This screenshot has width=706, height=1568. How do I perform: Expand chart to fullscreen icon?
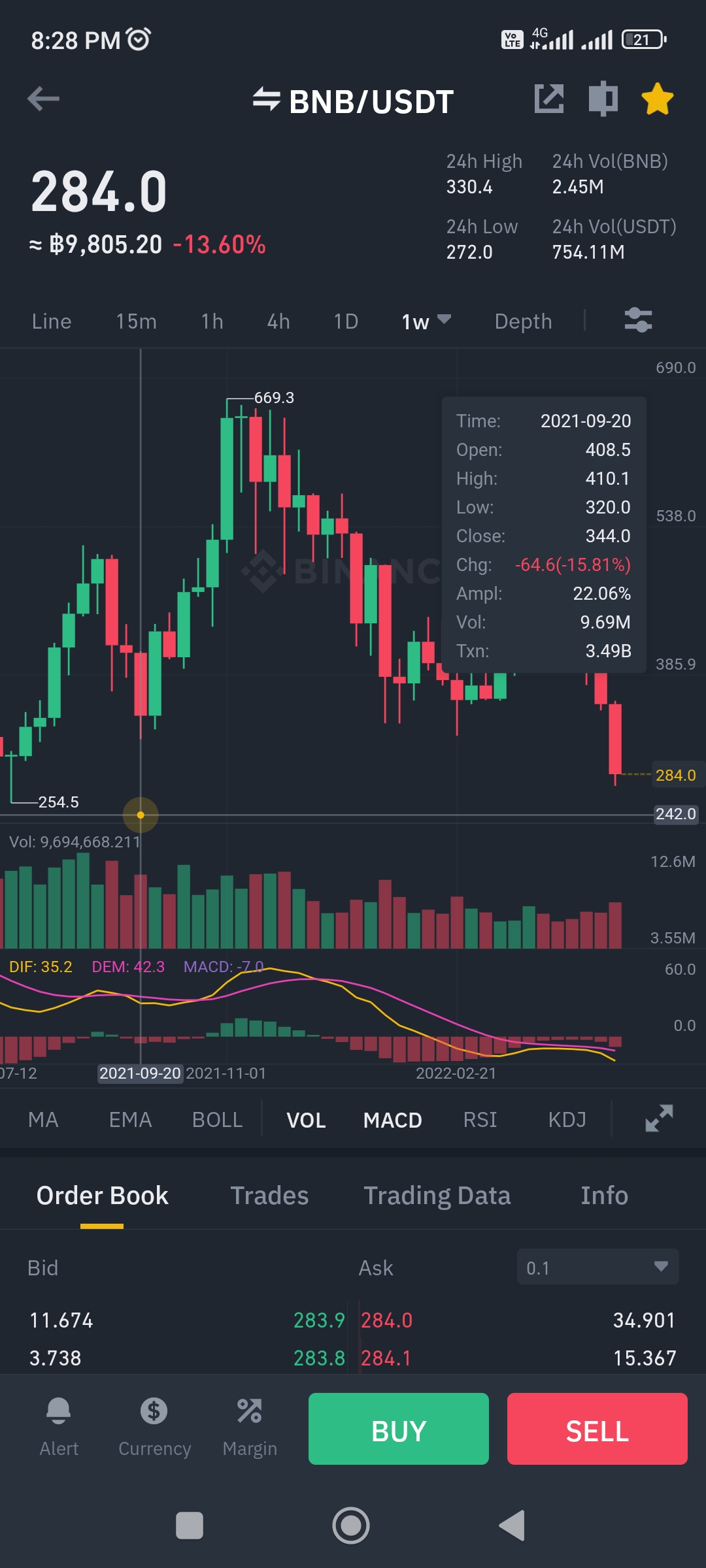pyautogui.click(x=659, y=1119)
